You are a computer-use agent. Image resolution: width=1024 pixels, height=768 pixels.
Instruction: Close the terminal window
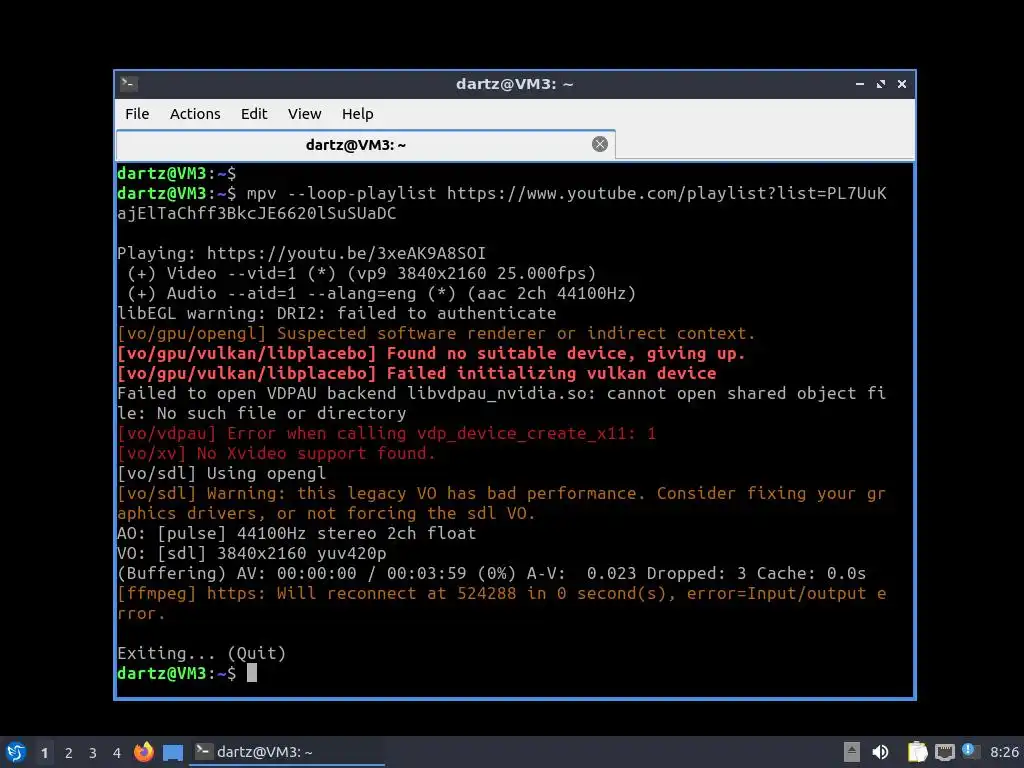901,84
